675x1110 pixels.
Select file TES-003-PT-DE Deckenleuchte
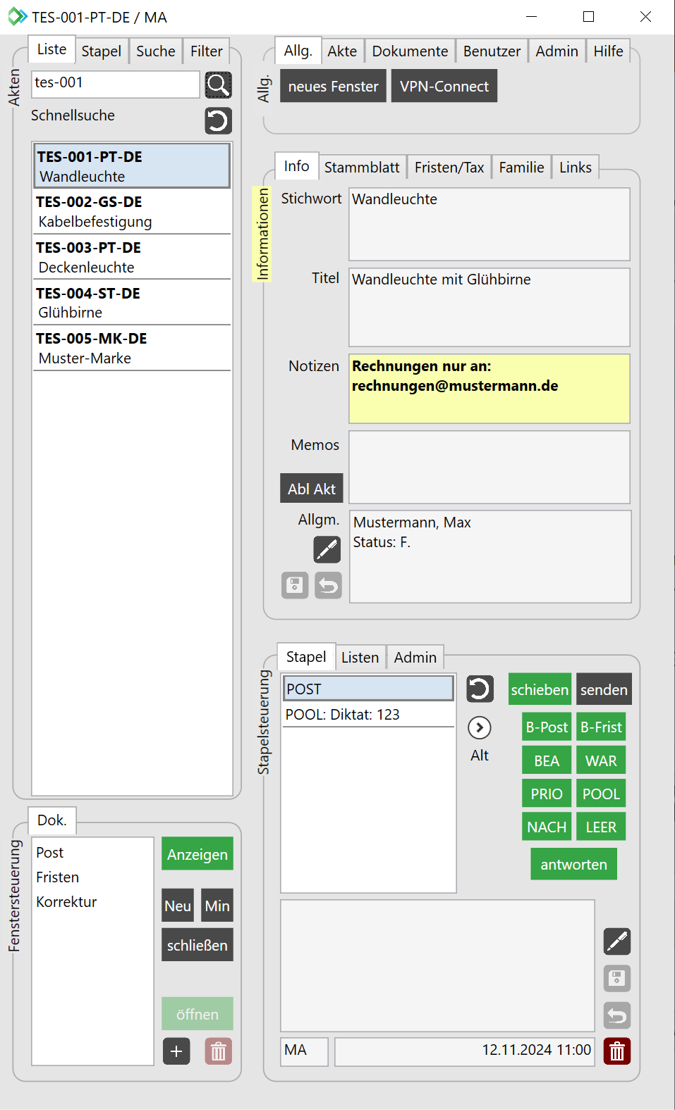[x=132, y=257]
